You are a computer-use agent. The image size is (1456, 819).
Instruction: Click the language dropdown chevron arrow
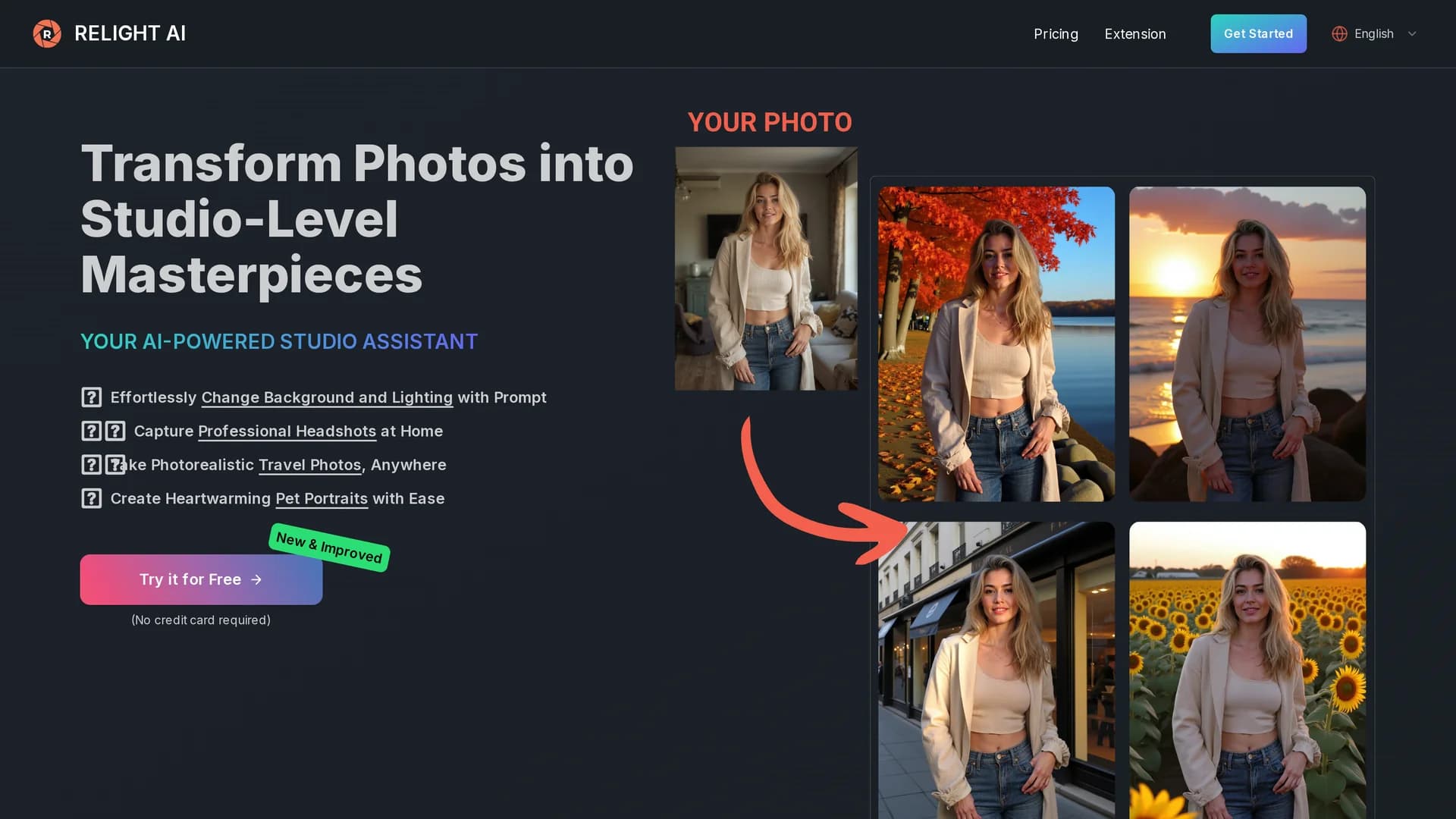(1412, 33)
